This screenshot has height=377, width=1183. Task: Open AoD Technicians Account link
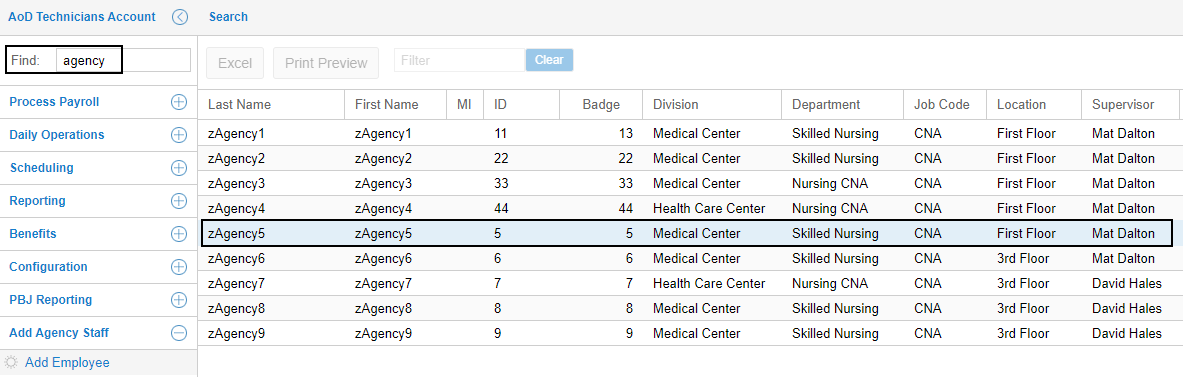click(81, 17)
